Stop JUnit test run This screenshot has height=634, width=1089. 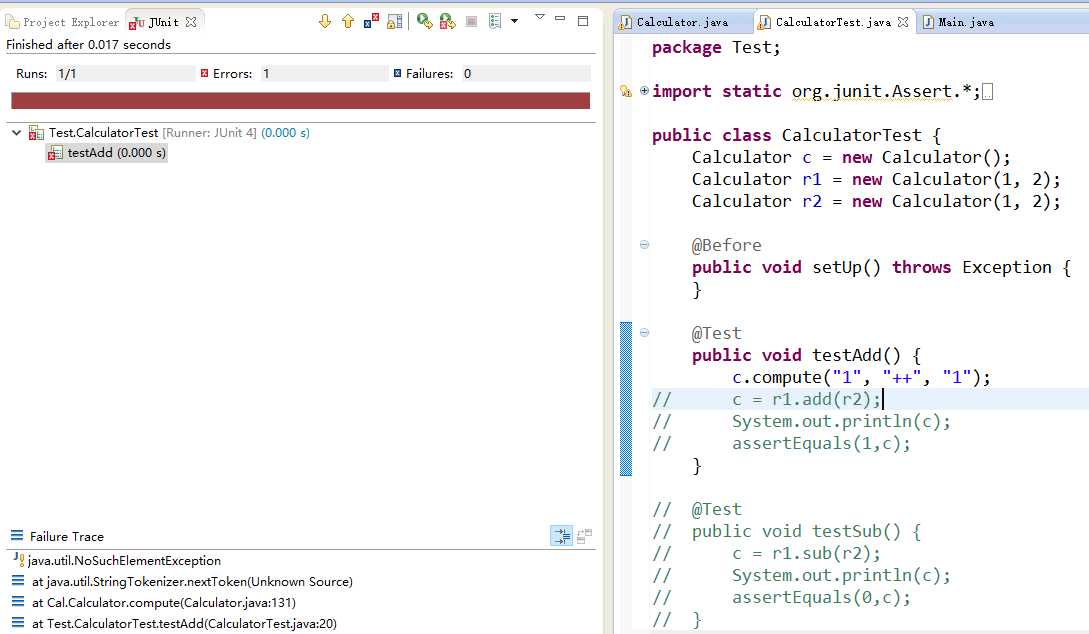(x=472, y=22)
